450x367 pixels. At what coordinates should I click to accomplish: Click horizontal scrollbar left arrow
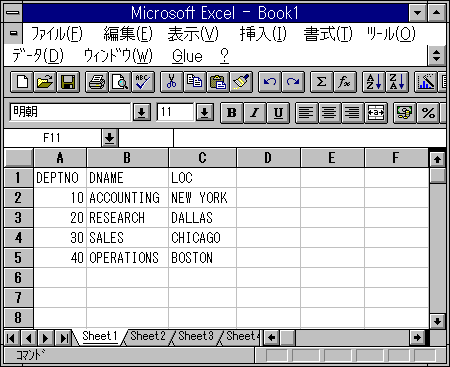(272, 338)
